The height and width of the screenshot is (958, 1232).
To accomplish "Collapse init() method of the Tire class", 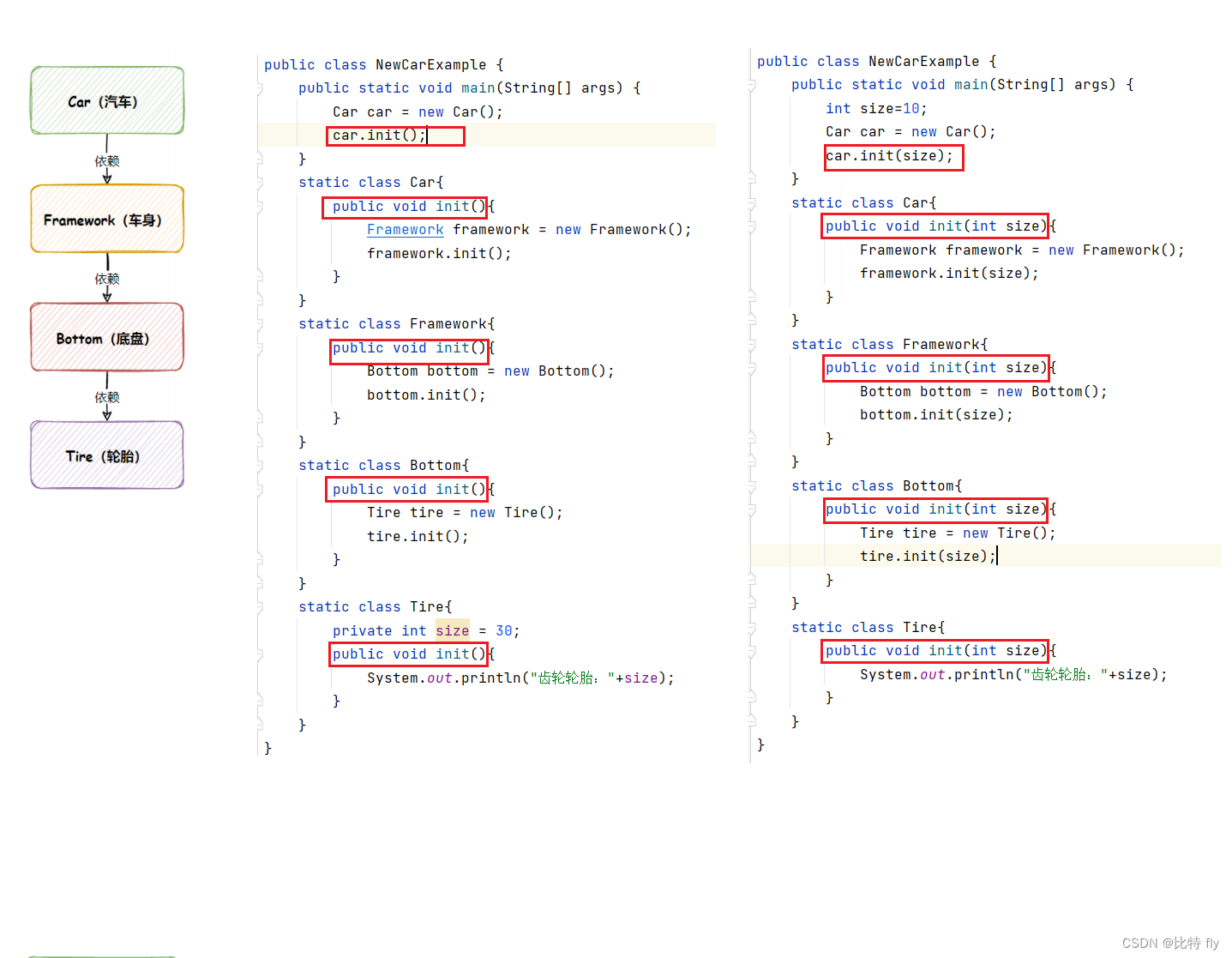I will [x=259, y=654].
